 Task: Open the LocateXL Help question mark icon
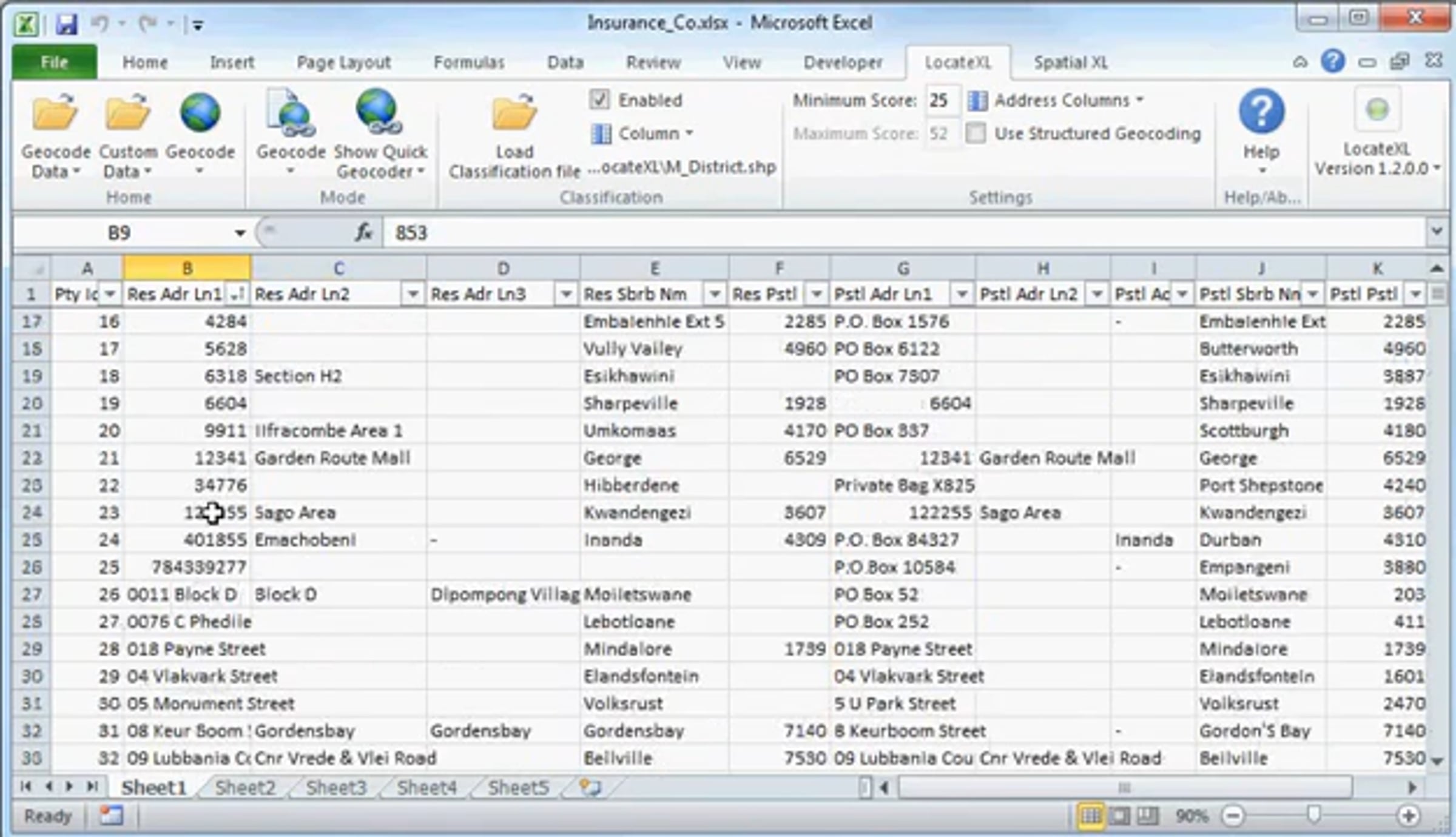click(1261, 112)
